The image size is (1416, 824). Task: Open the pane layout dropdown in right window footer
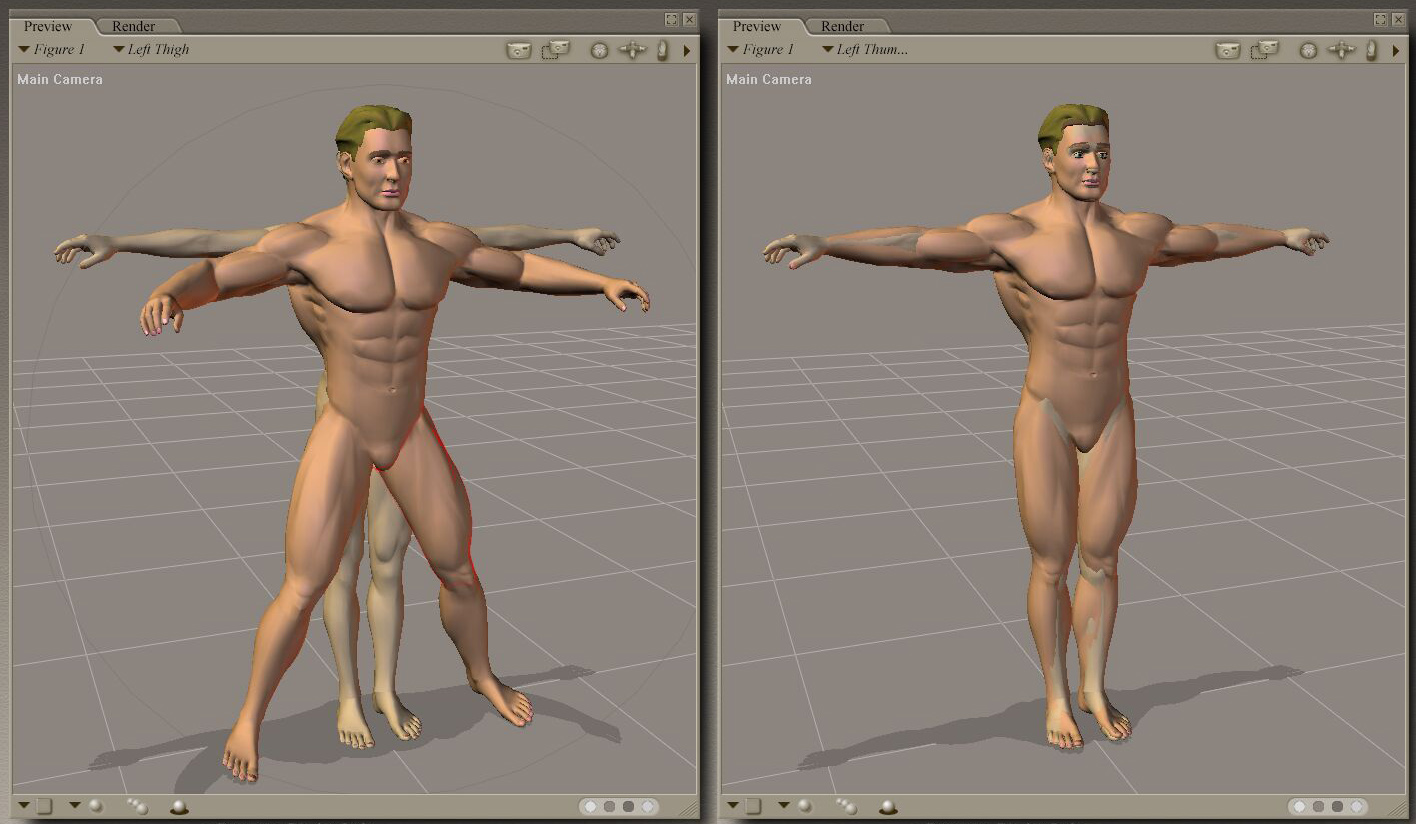[x=733, y=805]
